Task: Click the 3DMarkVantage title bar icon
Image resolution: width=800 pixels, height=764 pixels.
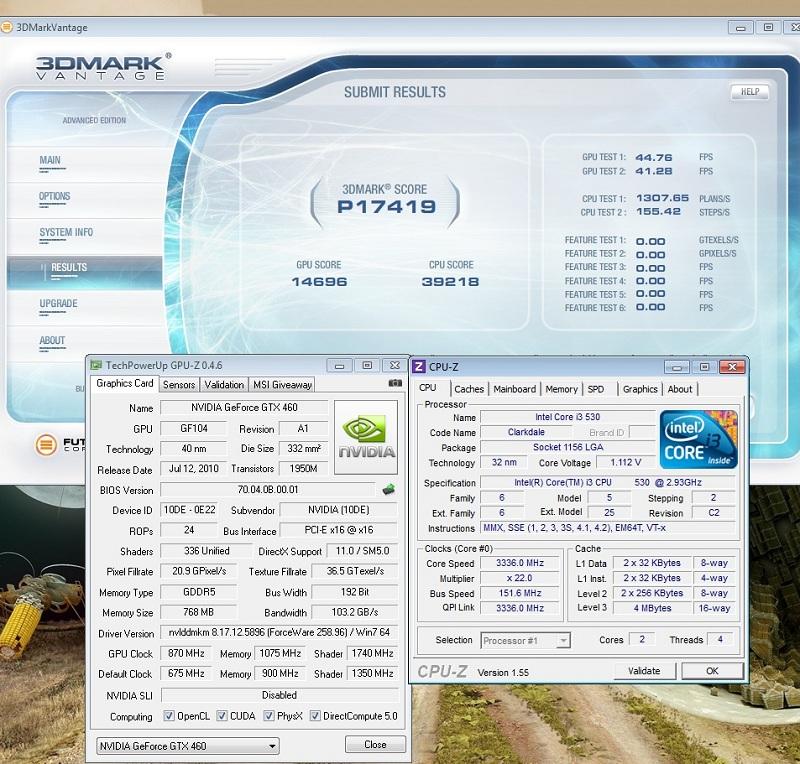Action: [6, 27]
